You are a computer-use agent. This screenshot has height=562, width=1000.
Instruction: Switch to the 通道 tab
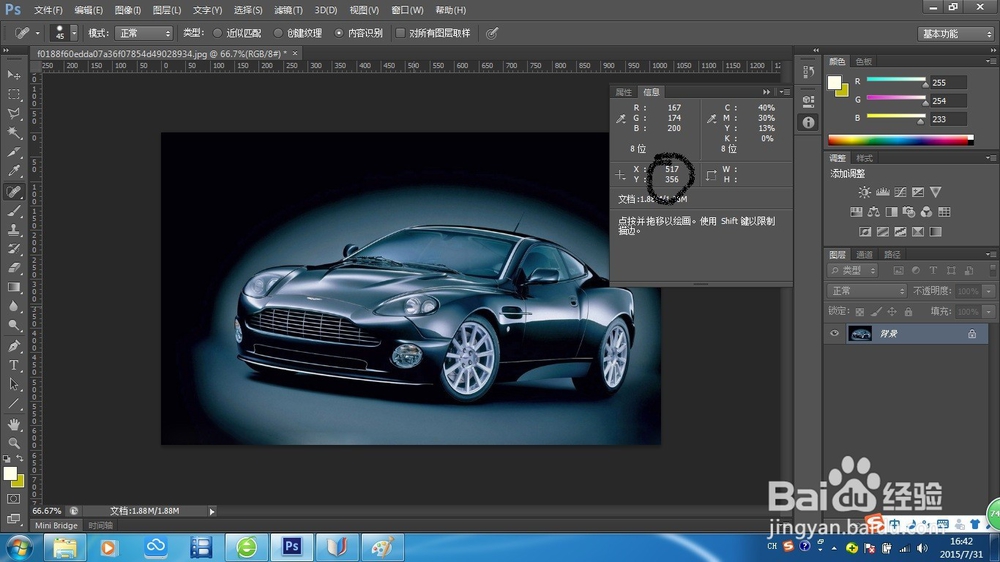pyautogui.click(x=865, y=255)
